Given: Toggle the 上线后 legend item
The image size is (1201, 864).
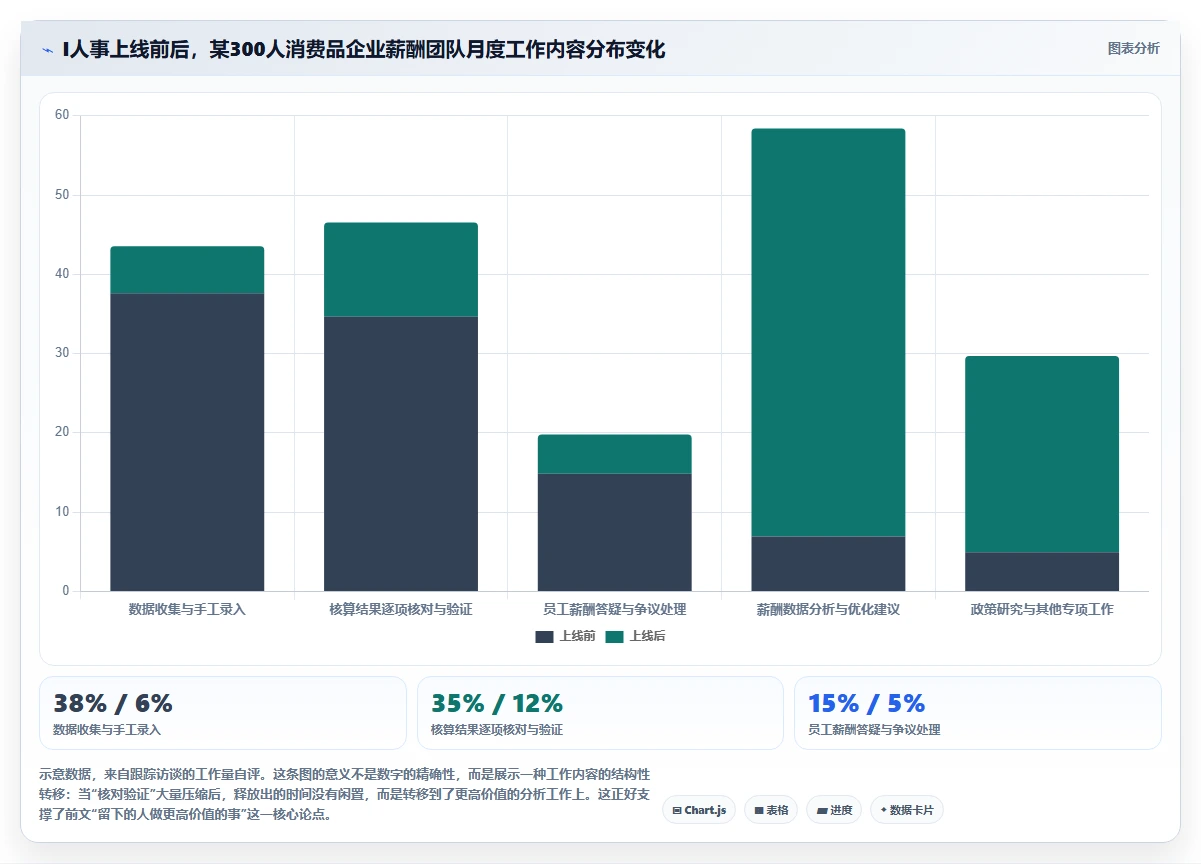Looking at the screenshot, I should pyautogui.click(x=635, y=636).
